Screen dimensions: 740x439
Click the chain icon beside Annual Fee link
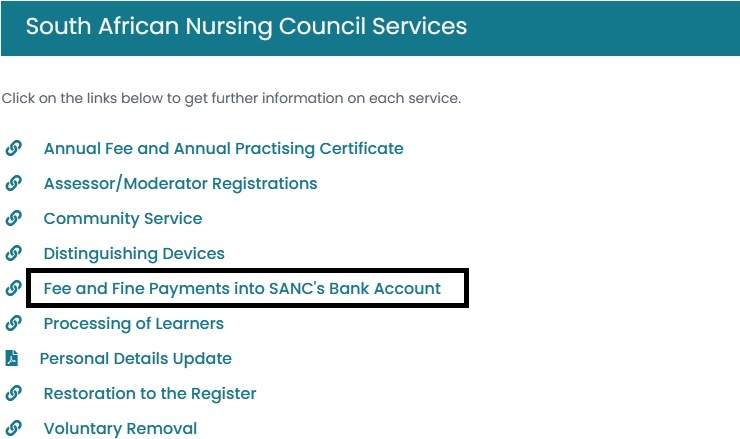point(14,149)
